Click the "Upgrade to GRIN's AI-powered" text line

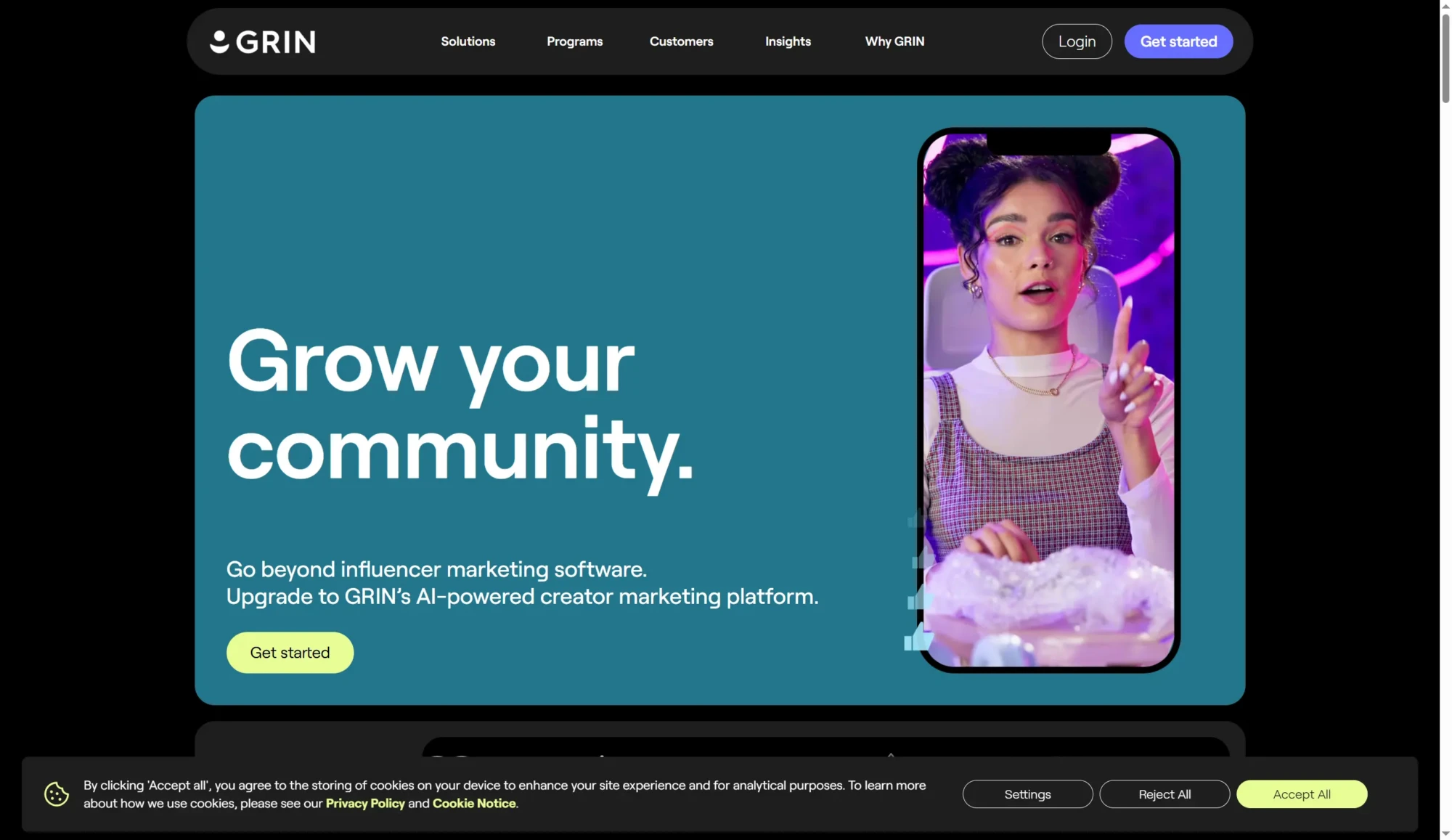(522, 597)
